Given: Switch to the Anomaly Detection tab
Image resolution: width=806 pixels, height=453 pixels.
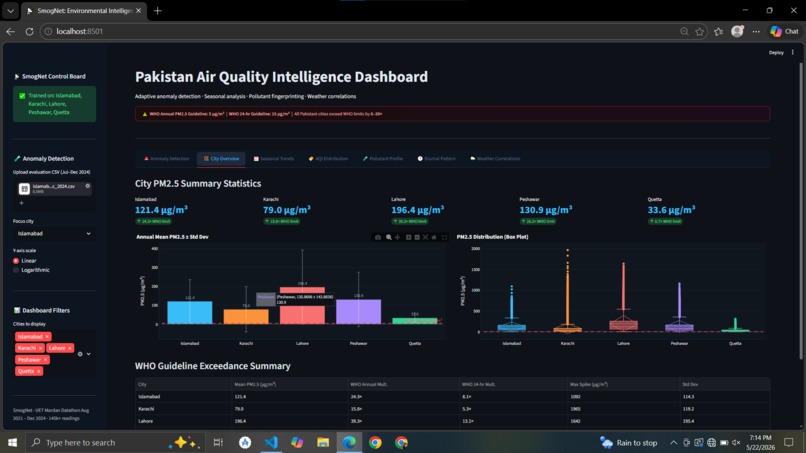Looking at the screenshot, I should pos(167,159).
